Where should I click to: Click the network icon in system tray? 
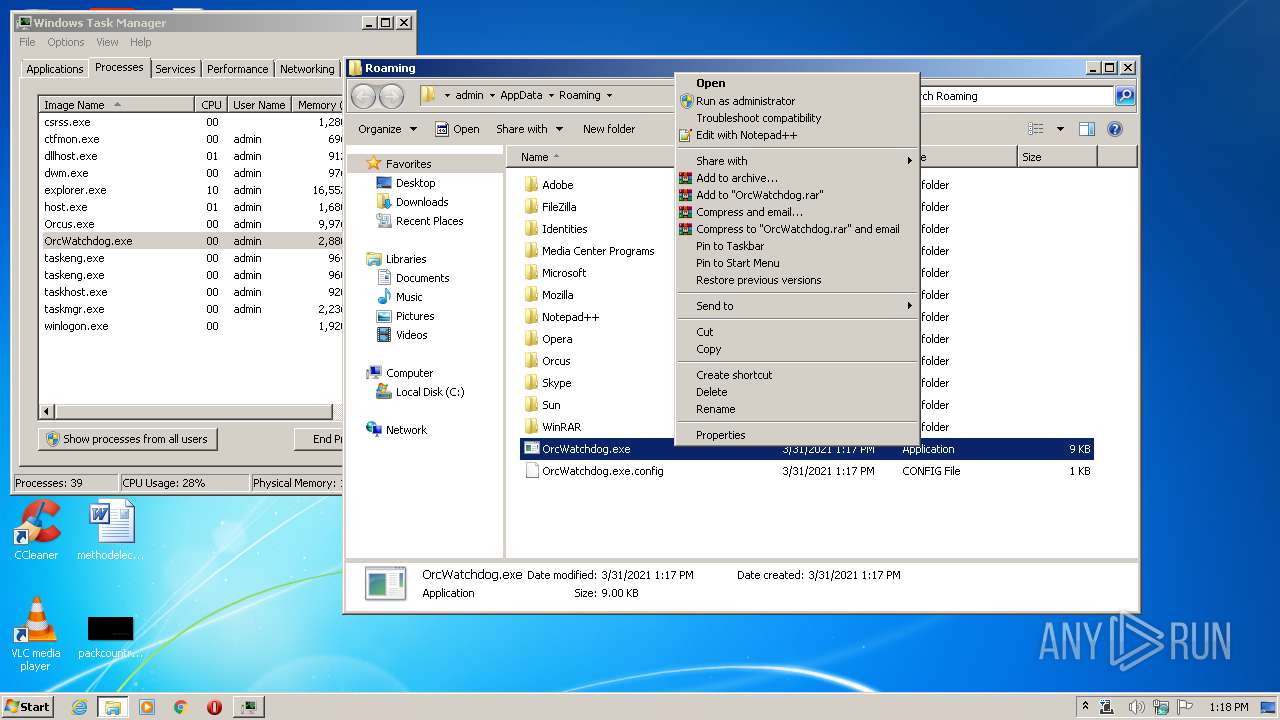1163,707
